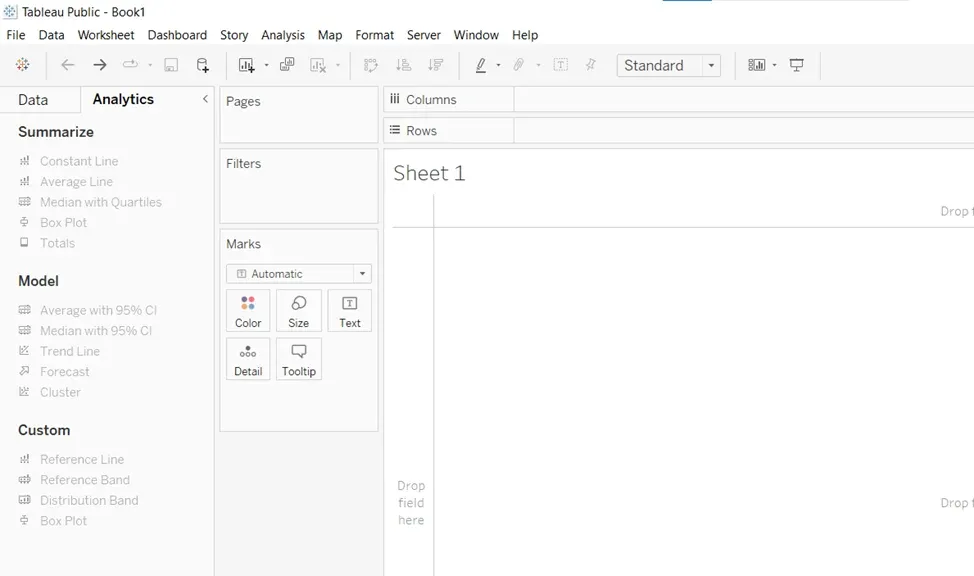Viewport: 974px width, 576px height.
Task: Open the new worksheet dropdown arrow
Action: [x=266, y=66]
